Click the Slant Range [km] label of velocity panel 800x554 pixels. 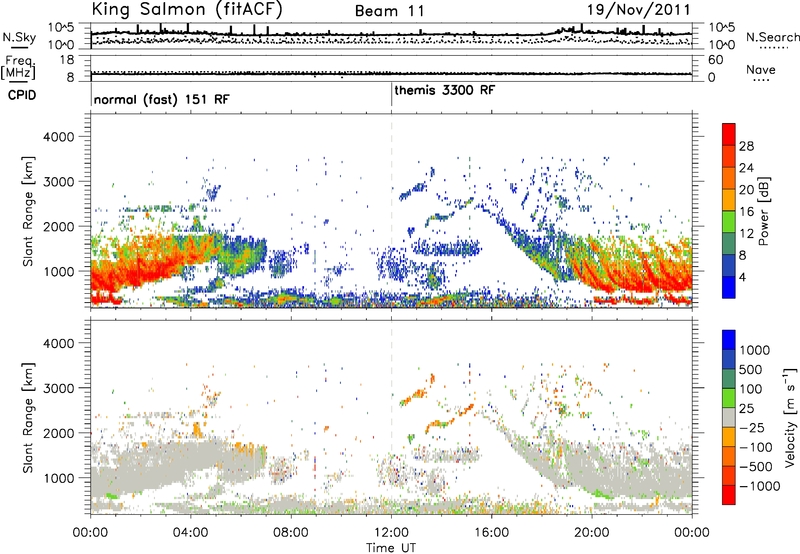tap(28, 418)
